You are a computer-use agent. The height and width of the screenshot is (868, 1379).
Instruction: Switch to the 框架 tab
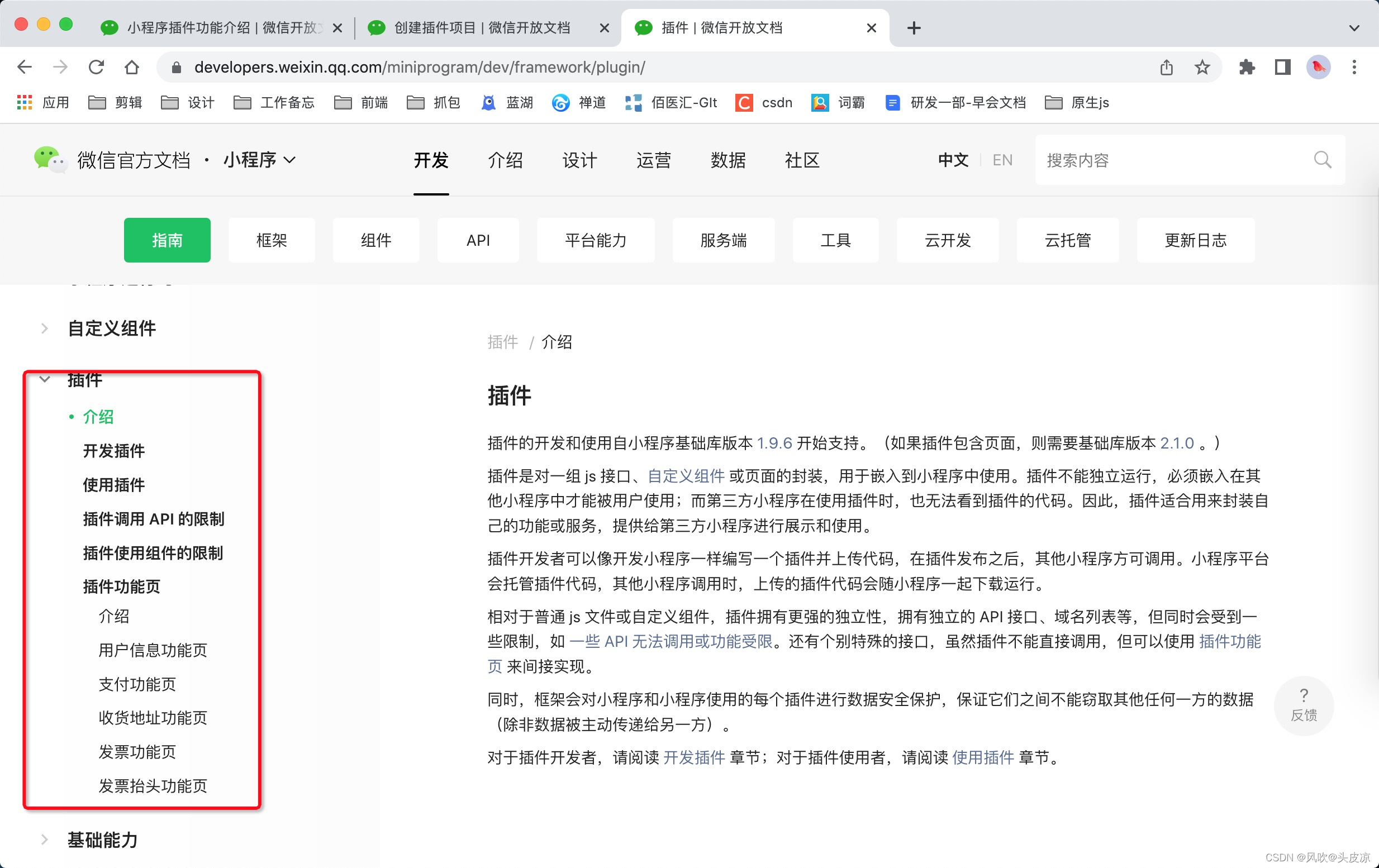pyautogui.click(x=272, y=240)
